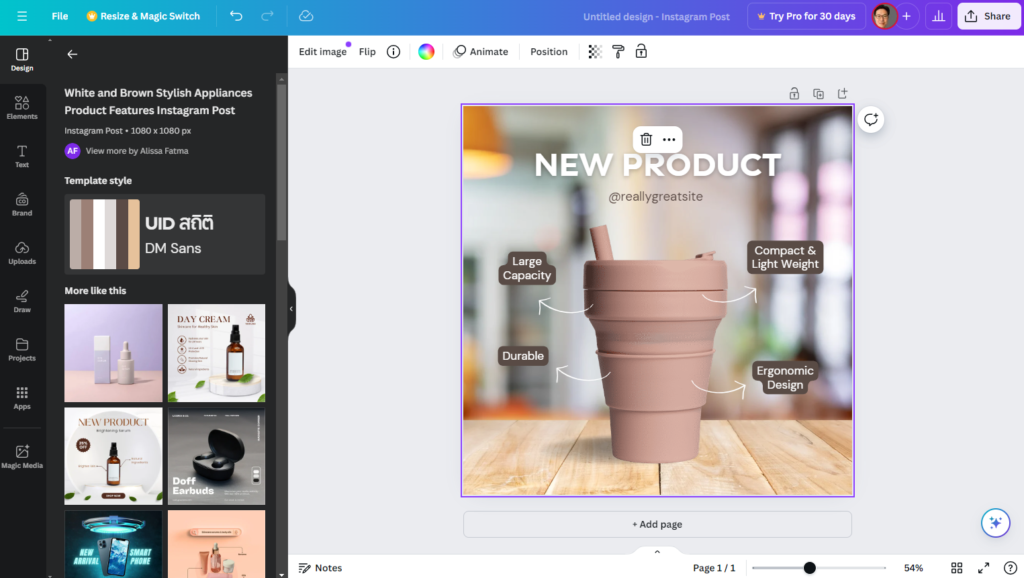
Task: Enter fullscreen presentation mode
Action: [x=984, y=568]
